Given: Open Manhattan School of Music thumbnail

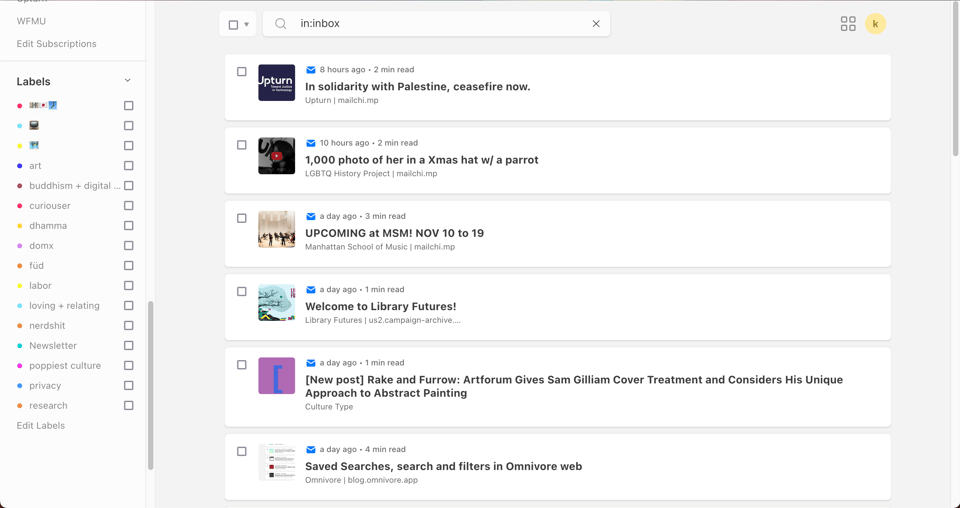Looking at the screenshot, I should [277, 230].
